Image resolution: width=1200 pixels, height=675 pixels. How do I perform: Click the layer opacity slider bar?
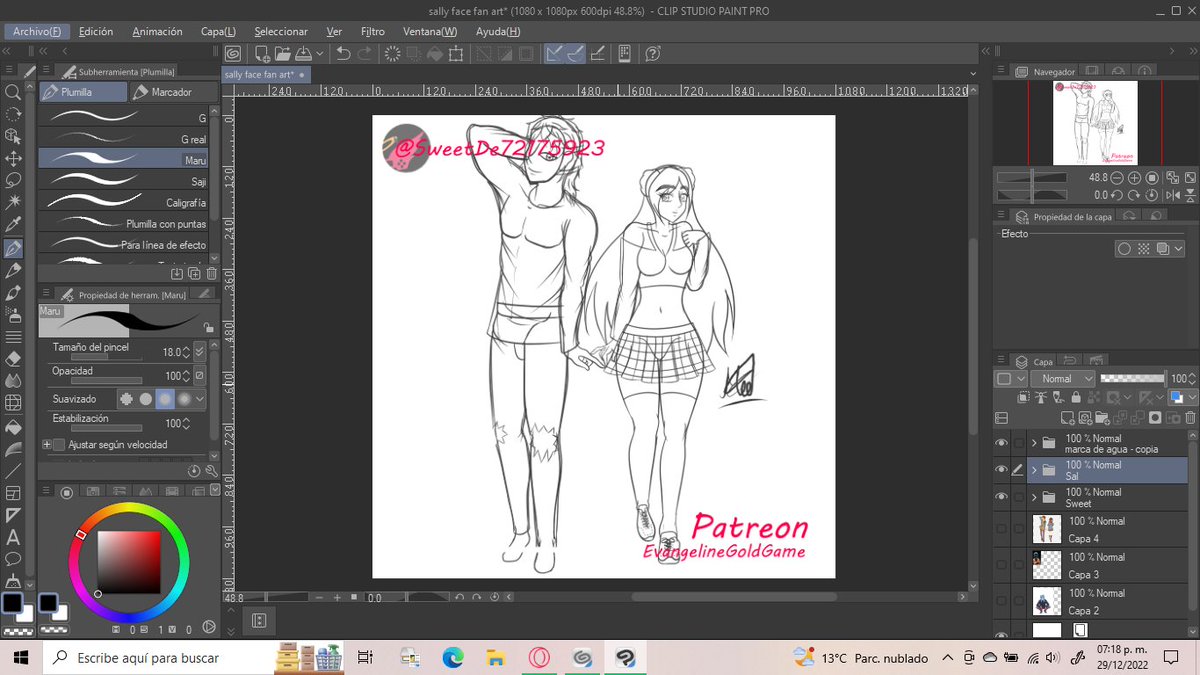[1132, 379]
